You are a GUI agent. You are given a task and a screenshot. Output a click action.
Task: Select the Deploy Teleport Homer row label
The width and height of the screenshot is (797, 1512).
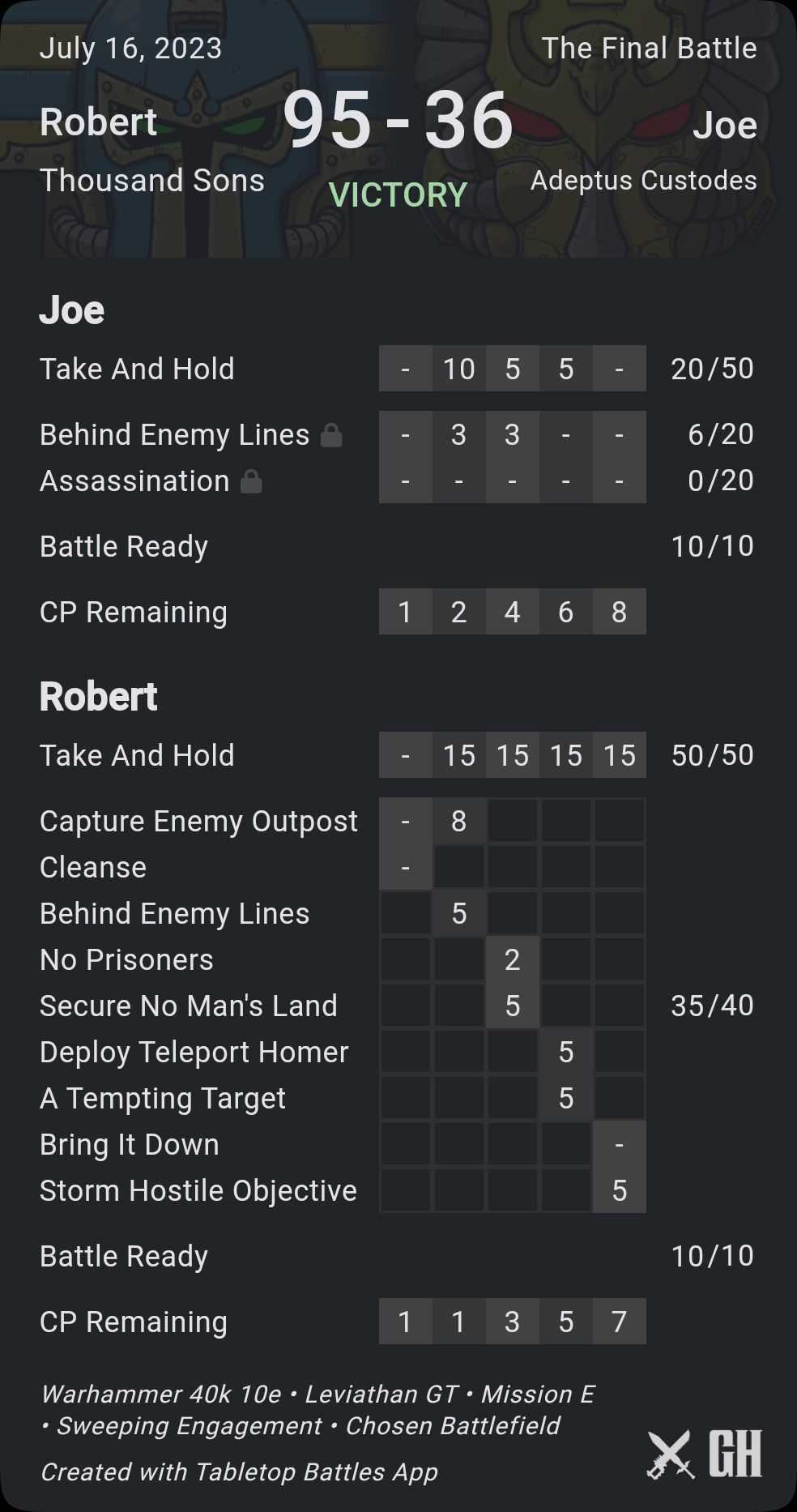point(194,1053)
